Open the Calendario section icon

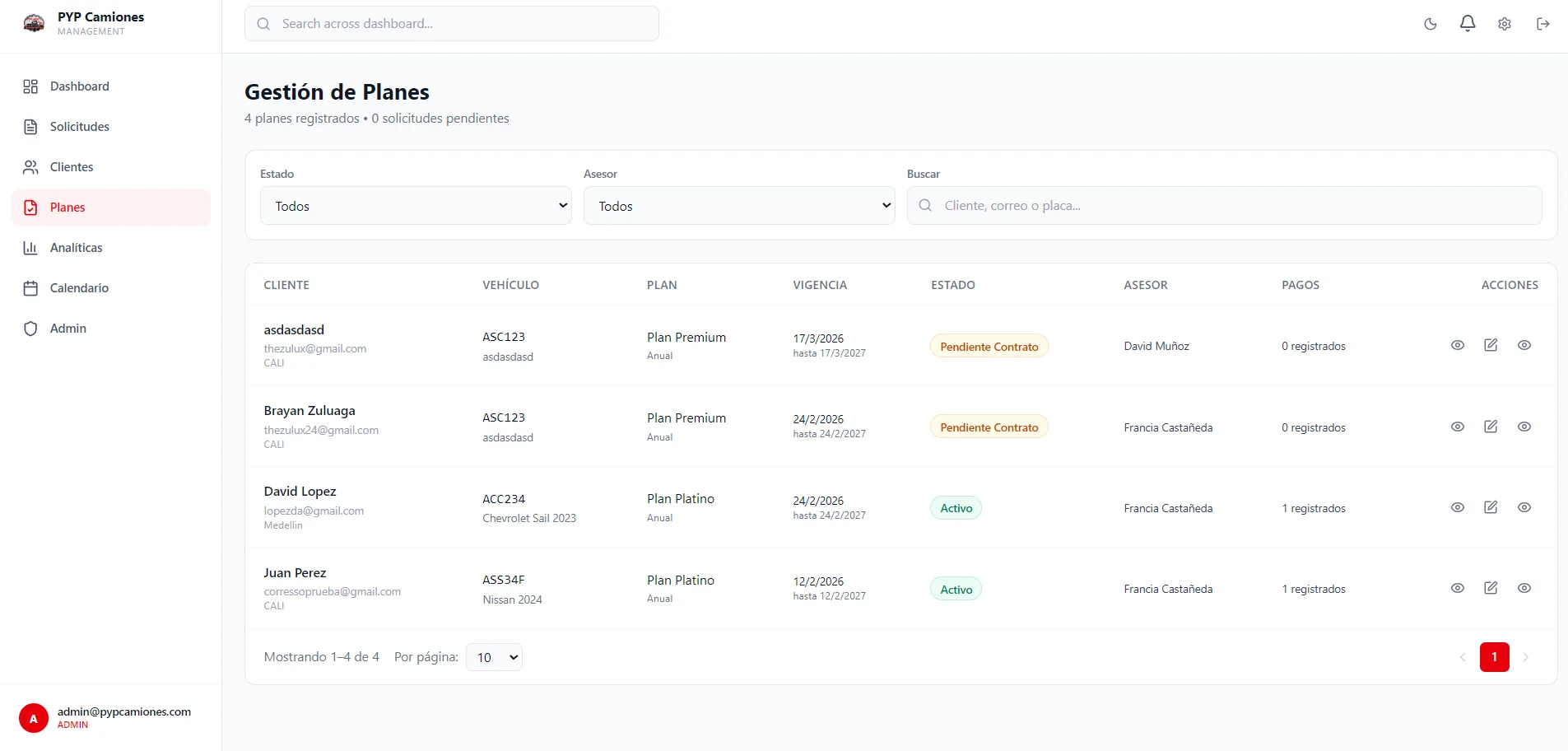coord(31,287)
